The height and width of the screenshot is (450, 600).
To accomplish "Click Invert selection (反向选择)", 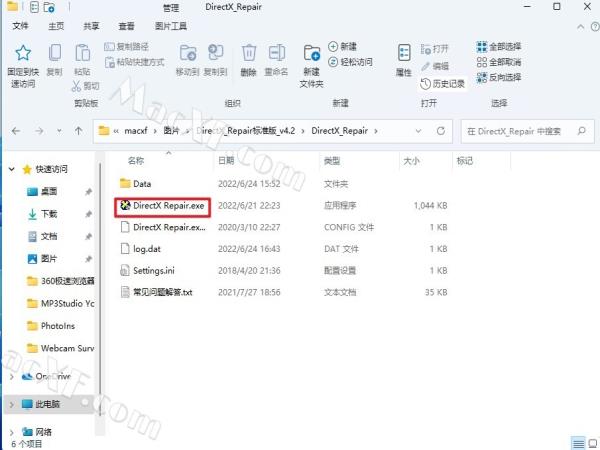I will 499,77.
